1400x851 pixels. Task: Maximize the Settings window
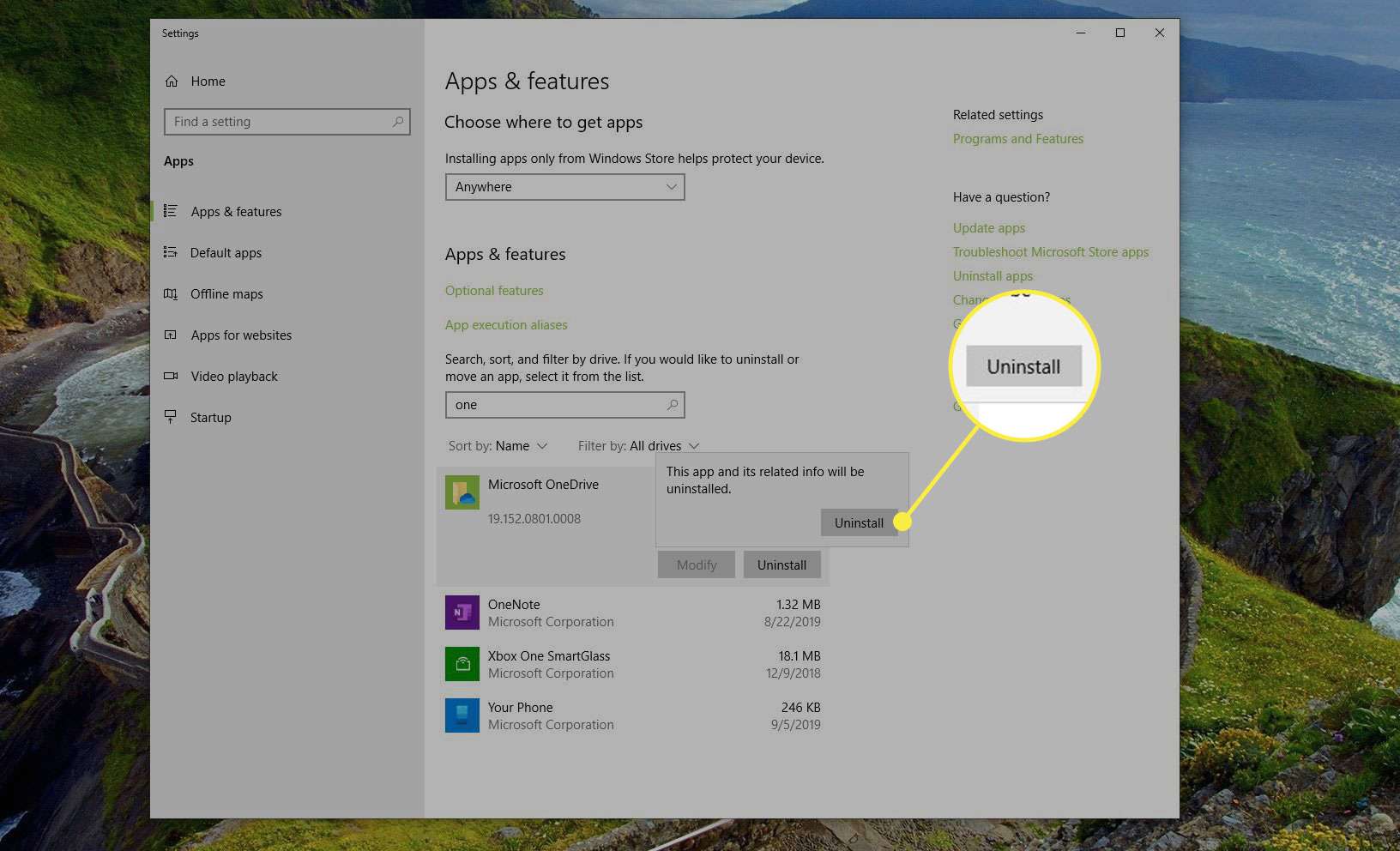1120,33
